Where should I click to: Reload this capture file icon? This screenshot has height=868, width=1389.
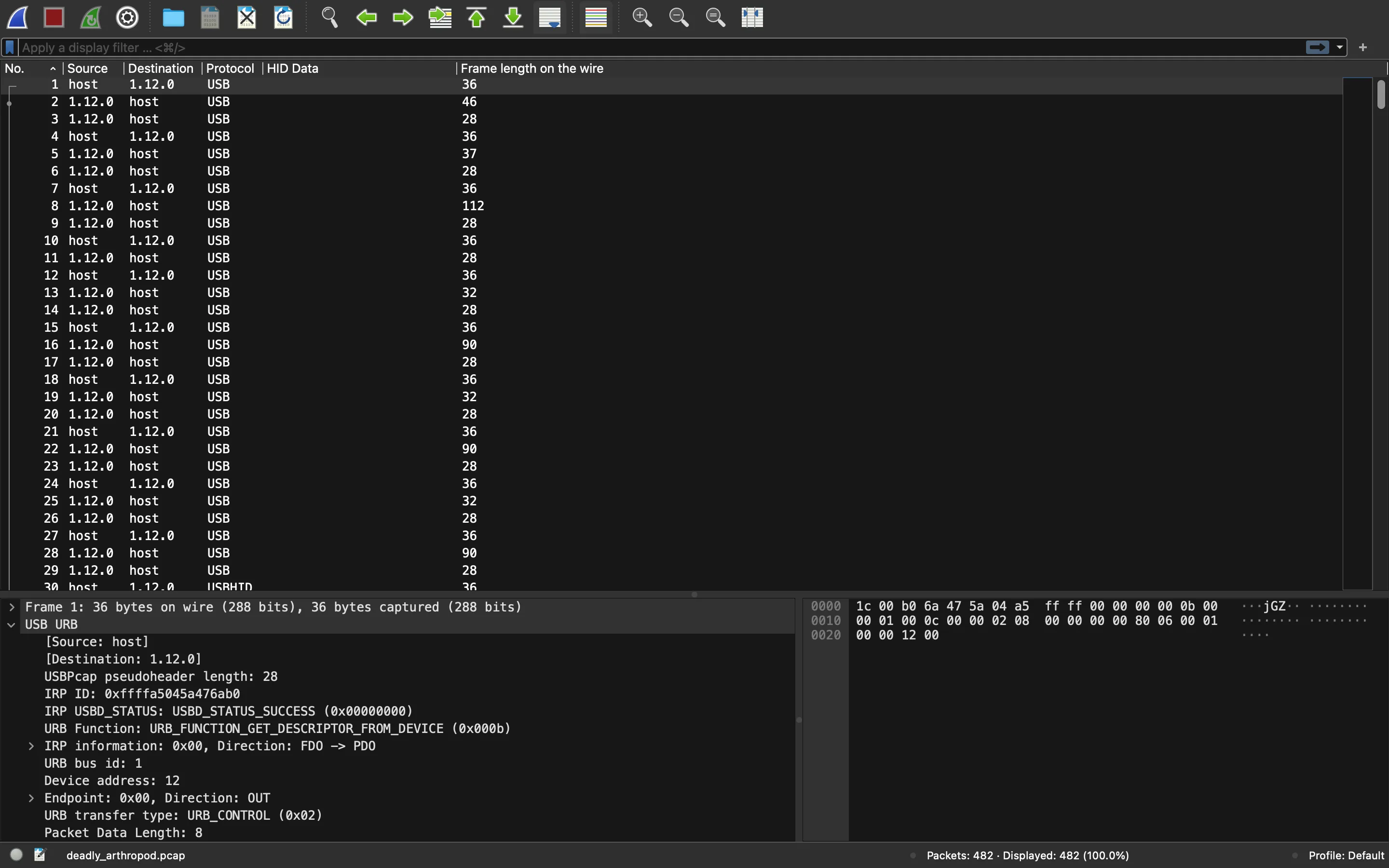pos(284,18)
